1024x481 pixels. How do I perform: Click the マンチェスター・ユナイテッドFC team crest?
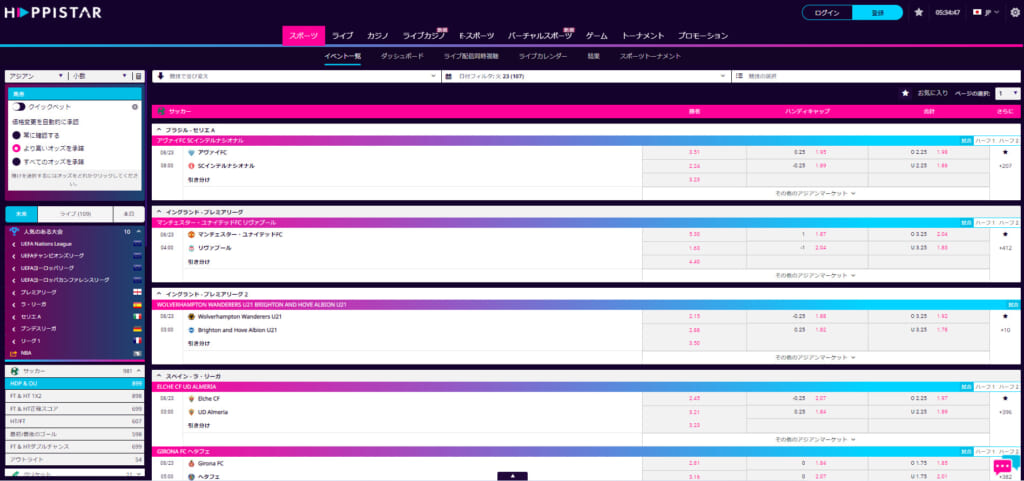[191, 234]
